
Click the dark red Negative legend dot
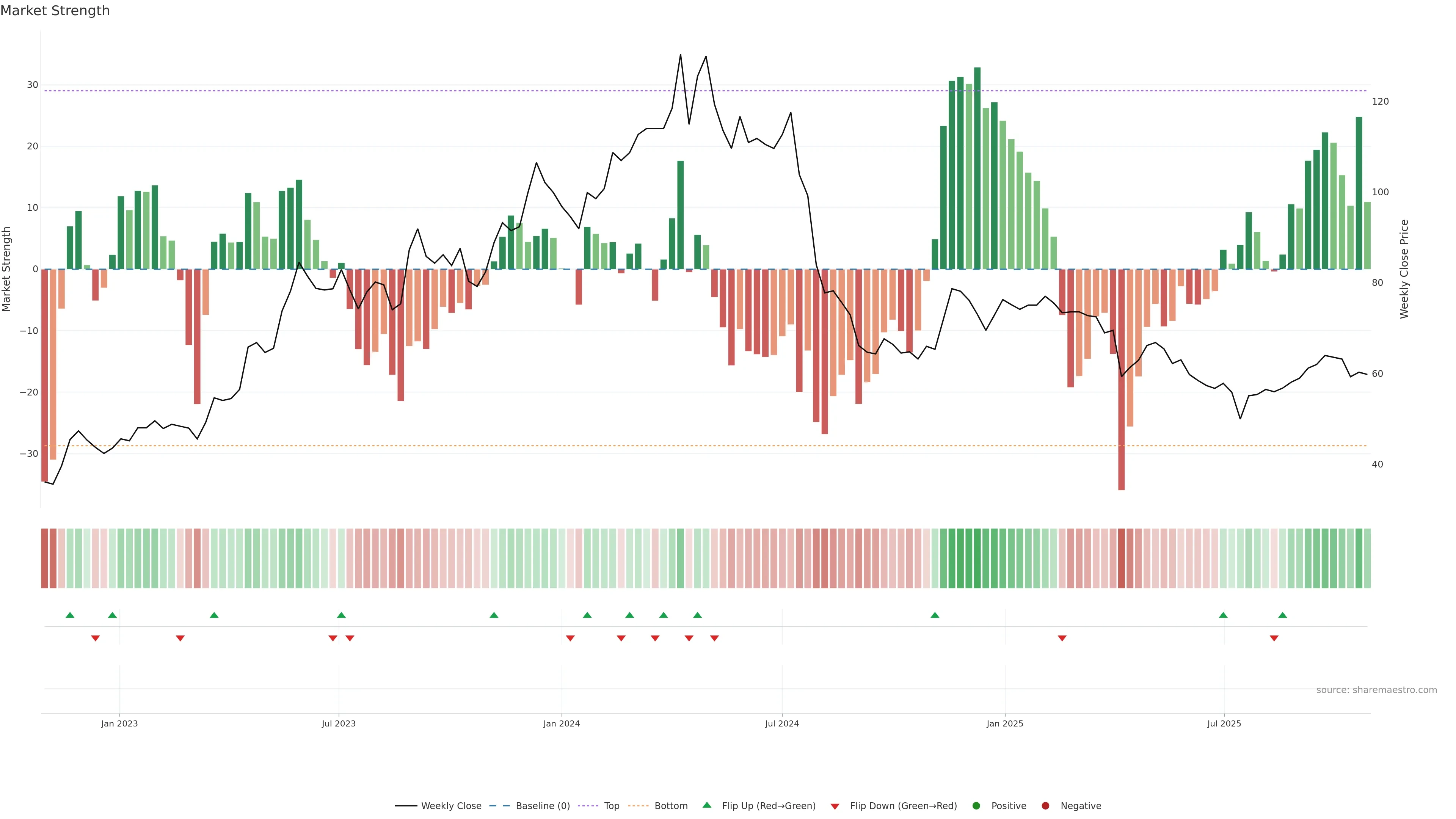[x=1045, y=806]
